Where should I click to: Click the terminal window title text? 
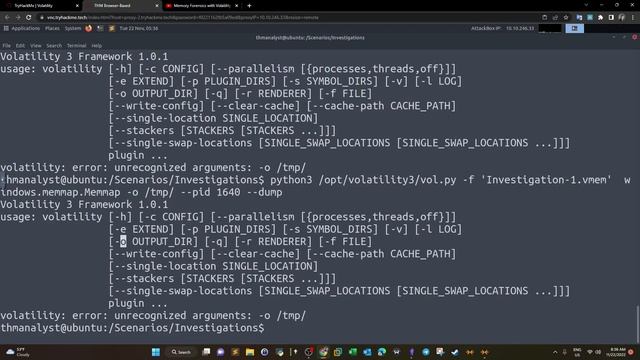pyautogui.click(x=310, y=38)
